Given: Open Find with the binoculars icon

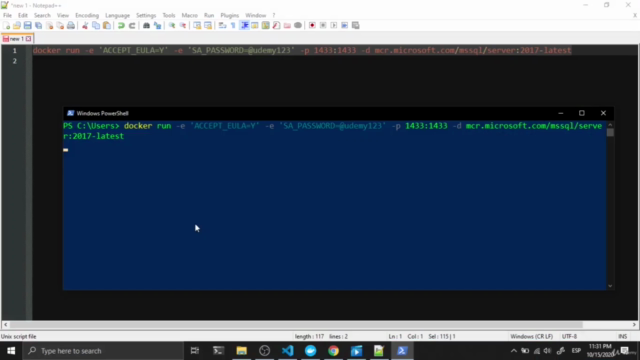Looking at the screenshot, I should point(146,25).
